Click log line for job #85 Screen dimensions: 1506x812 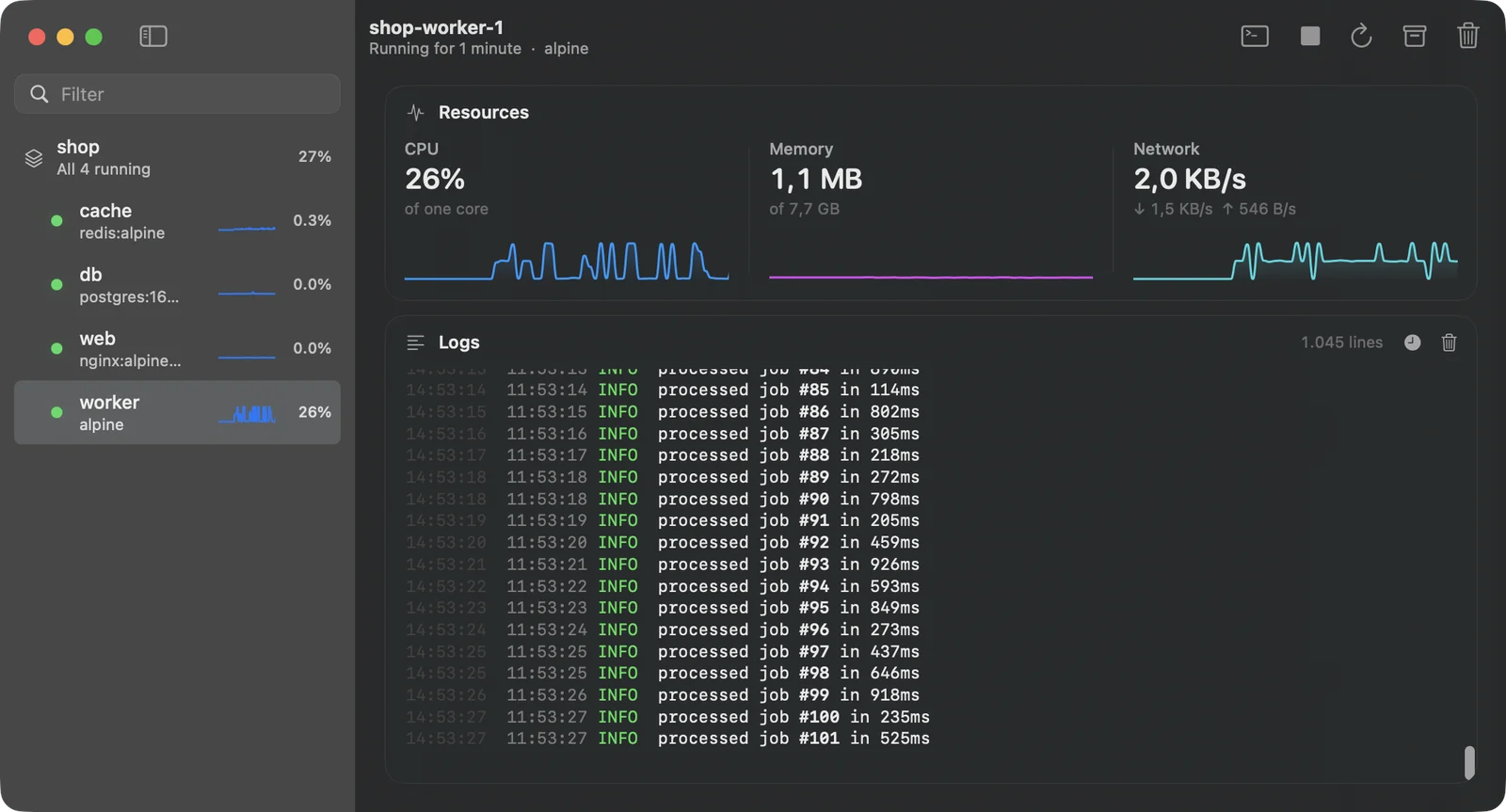click(663, 390)
